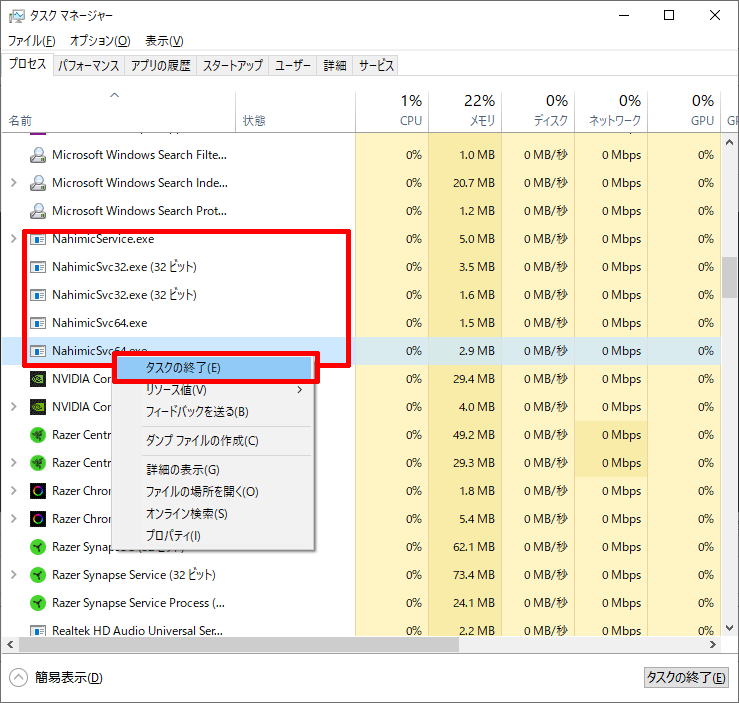Screen dimensions: 739x703
Task: Switch to the パフォーマンス tab
Action: tap(89, 65)
